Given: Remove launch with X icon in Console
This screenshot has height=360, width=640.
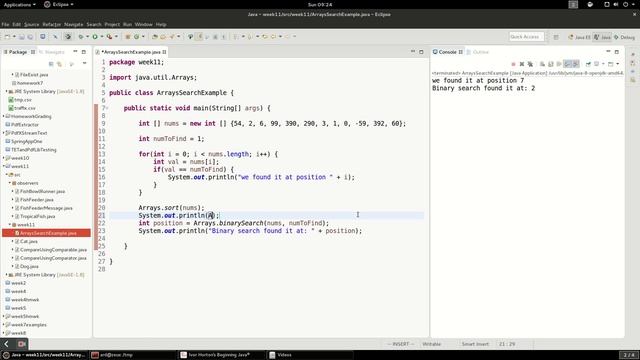Looking at the screenshot, I should tap(522, 64).
